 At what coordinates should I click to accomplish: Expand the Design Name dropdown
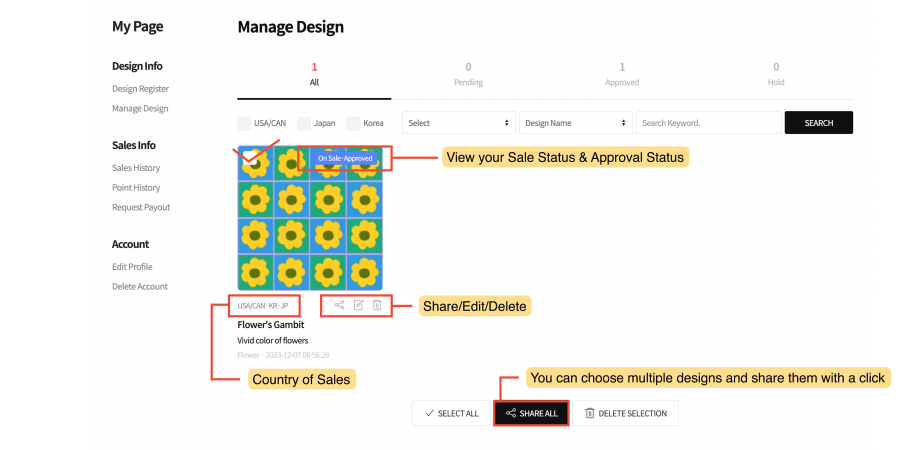(576, 123)
